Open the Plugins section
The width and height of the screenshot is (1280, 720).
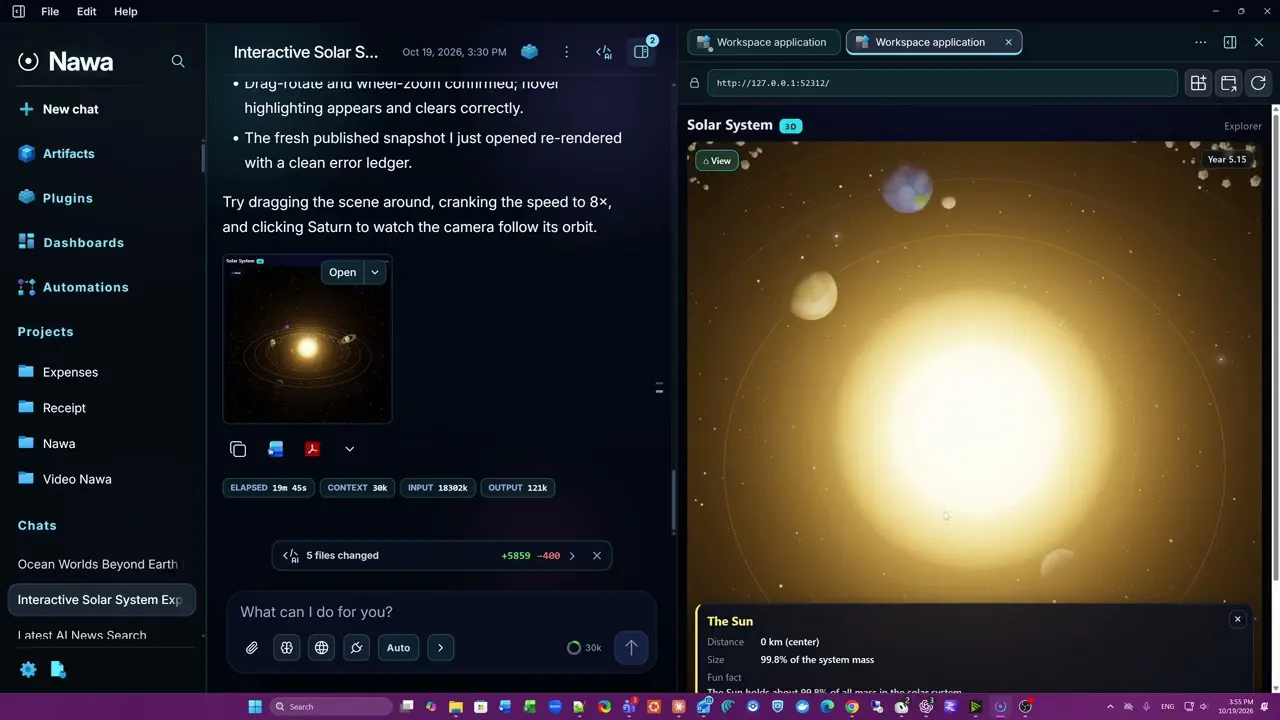55,198
